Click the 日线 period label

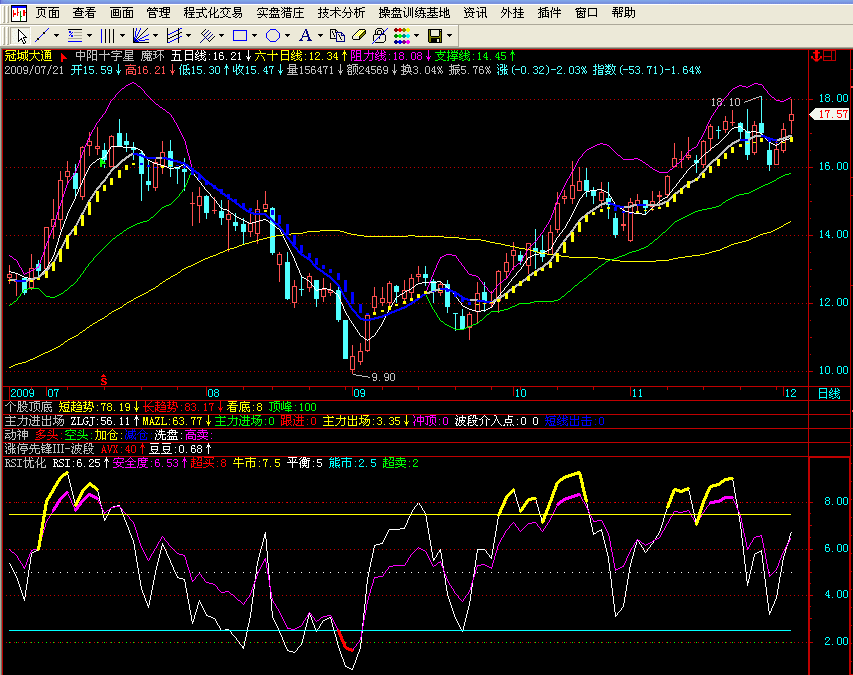829,394
